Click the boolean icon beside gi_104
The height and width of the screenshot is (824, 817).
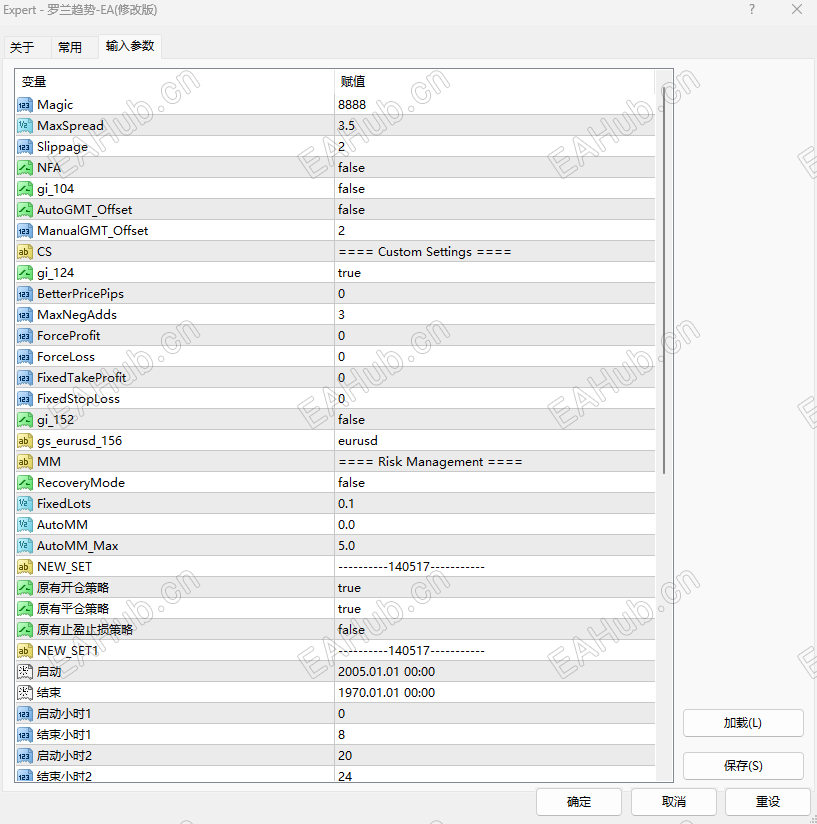click(x=25, y=189)
